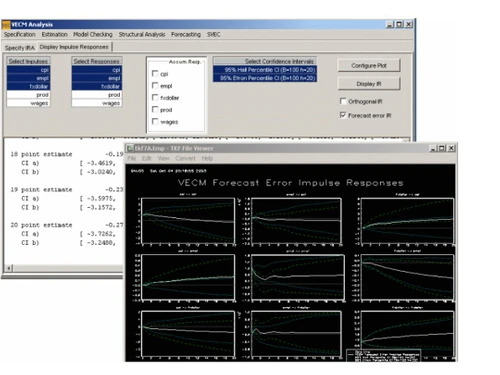The image size is (500, 375).
Task: Minimize the TKF File Viewer window
Action: click(x=433, y=148)
